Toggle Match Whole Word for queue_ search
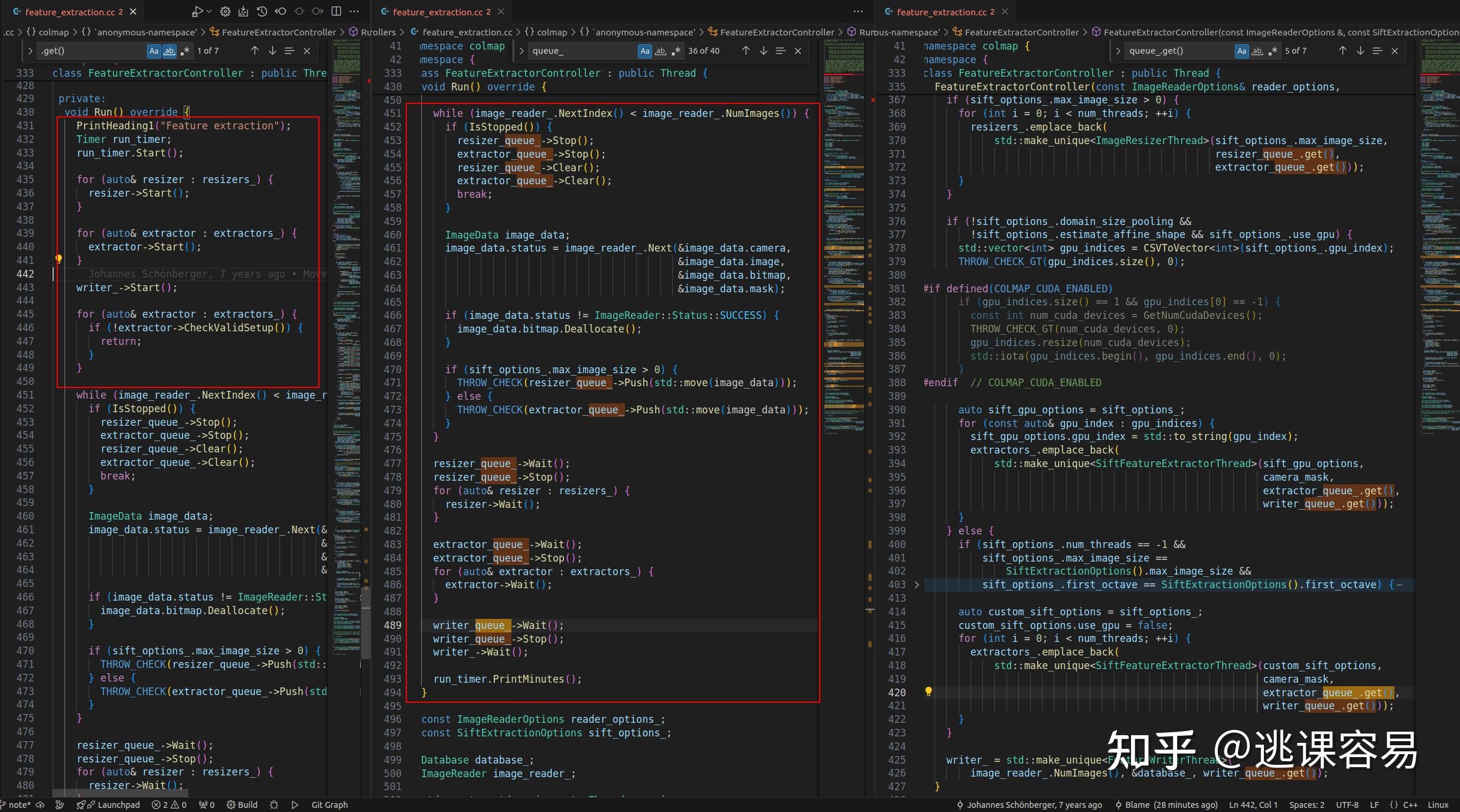Screen dimensions: 1460x812 660,51
